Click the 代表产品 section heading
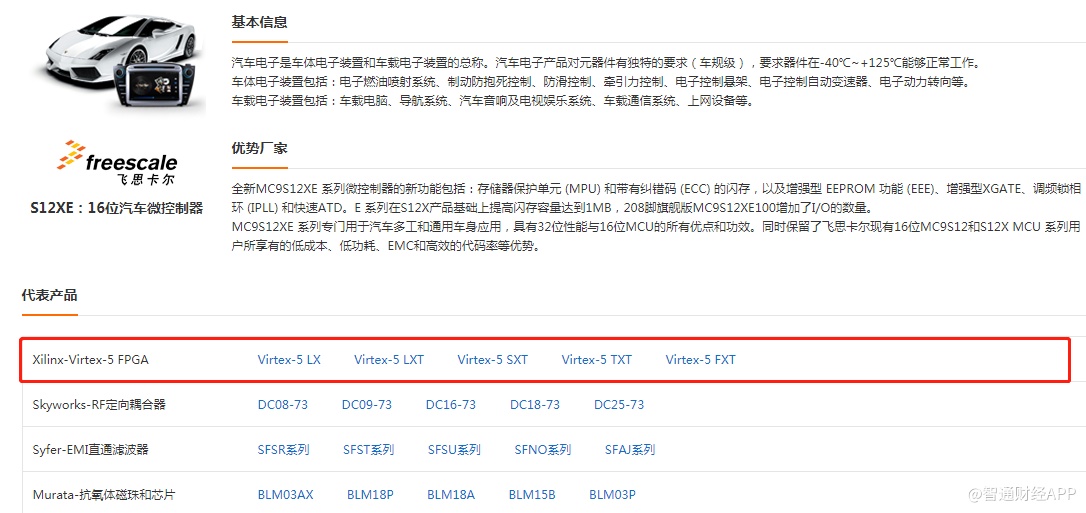This screenshot has height=513, width=1086. [49, 296]
